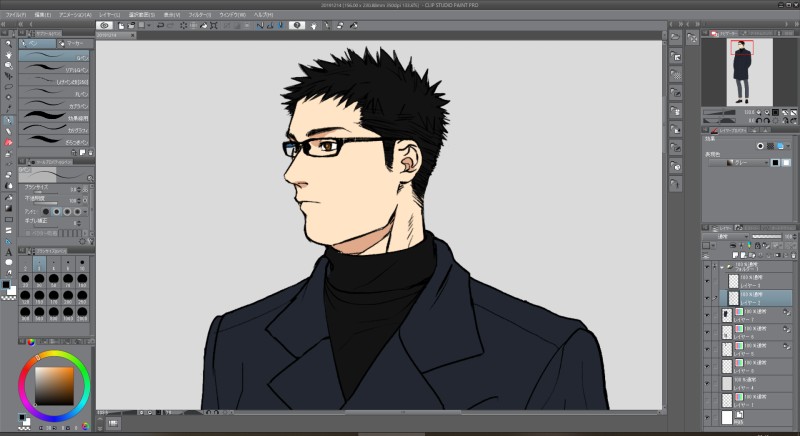800x436 pixels.
Task: Open the ファイル(F) menu
Action: tap(15, 15)
